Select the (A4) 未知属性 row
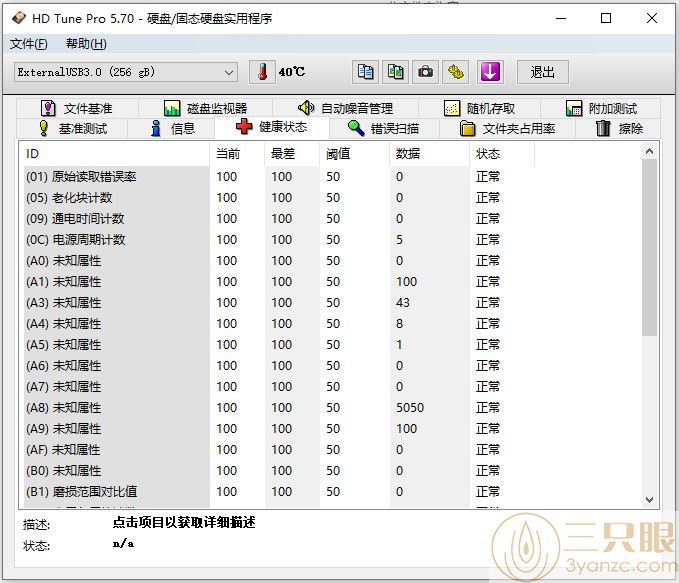679x583 pixels. click(x=277, y=324)
